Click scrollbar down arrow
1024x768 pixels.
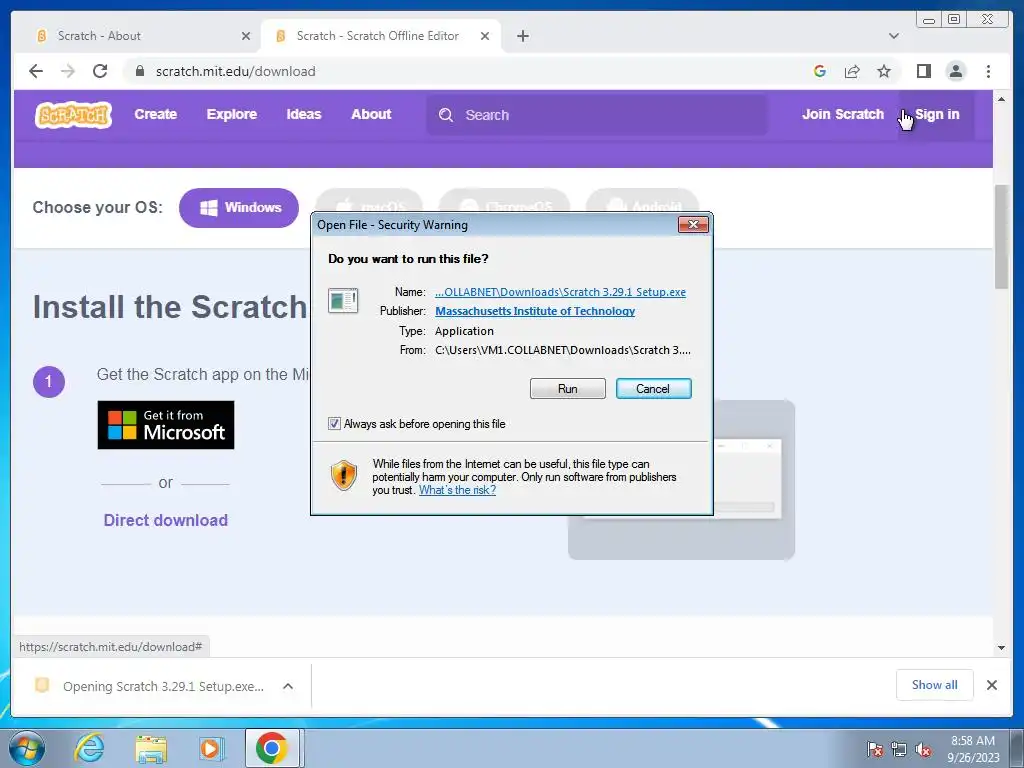(x=1001, y=648)
